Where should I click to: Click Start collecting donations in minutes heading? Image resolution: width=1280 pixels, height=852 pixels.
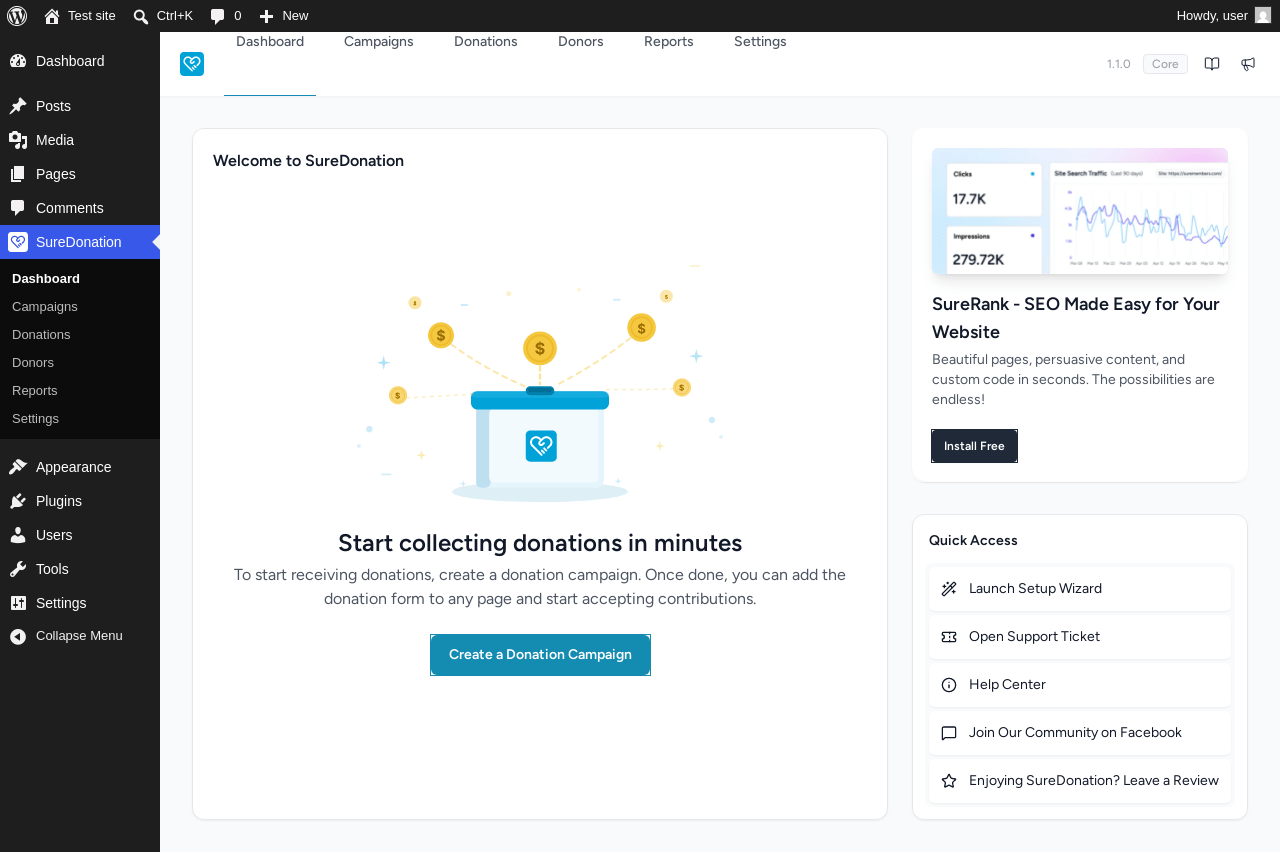click(540, 543)
